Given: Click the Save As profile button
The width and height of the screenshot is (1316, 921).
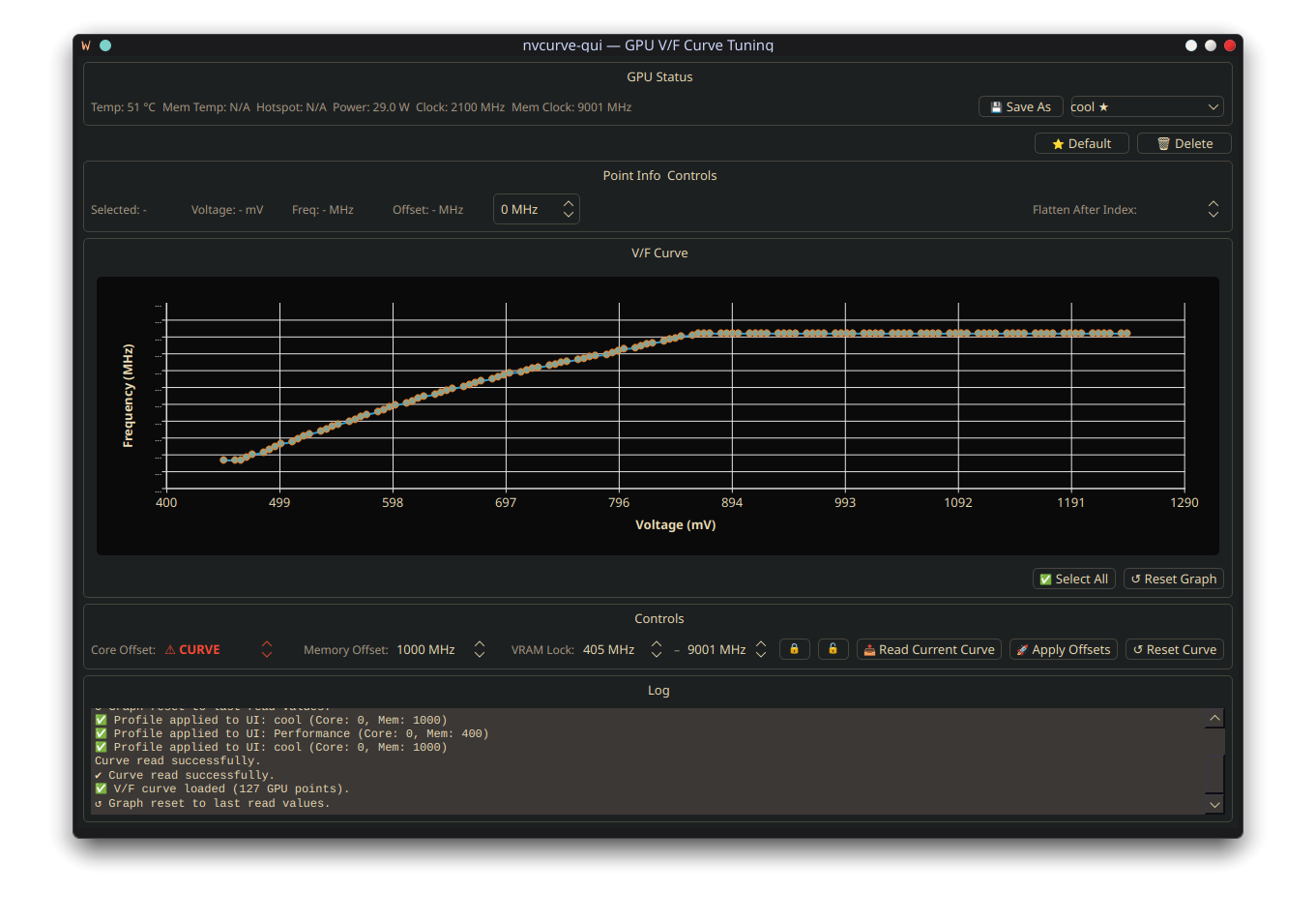Looking at the screenshot, I should pyautogui.click(x=1021, y=106).
